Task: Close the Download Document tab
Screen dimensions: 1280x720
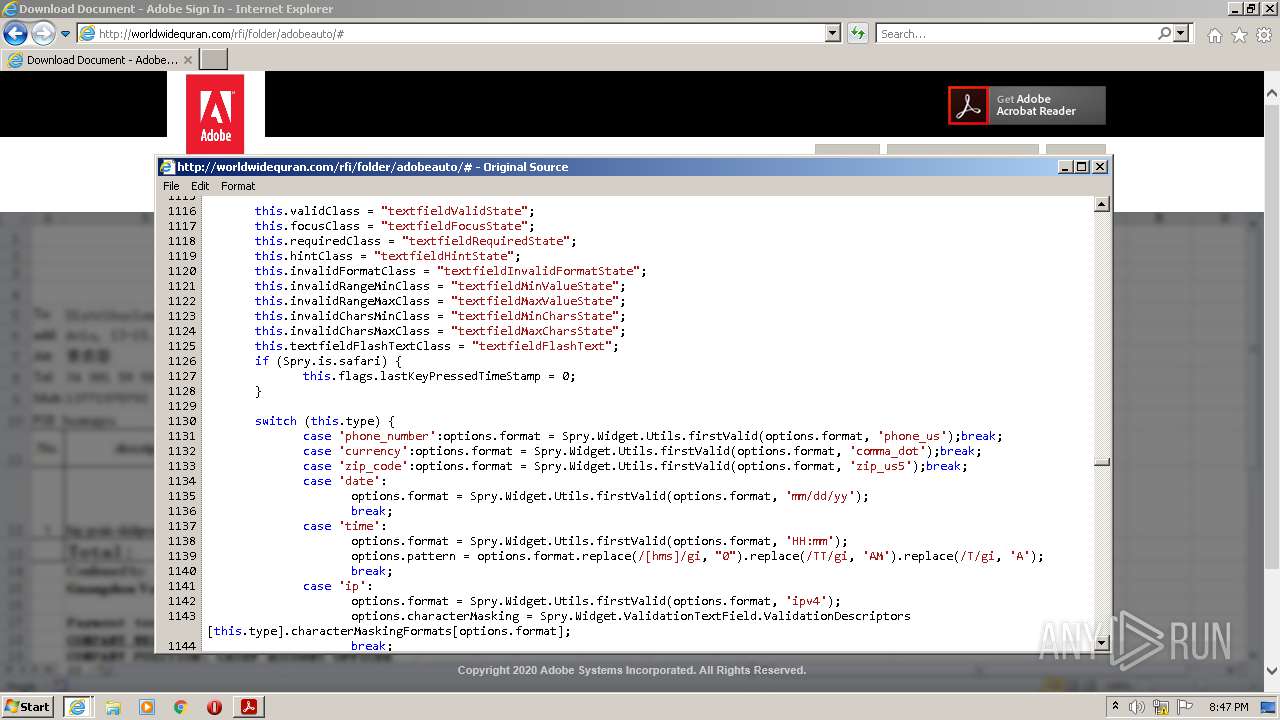Action: (x=188, y=60)
